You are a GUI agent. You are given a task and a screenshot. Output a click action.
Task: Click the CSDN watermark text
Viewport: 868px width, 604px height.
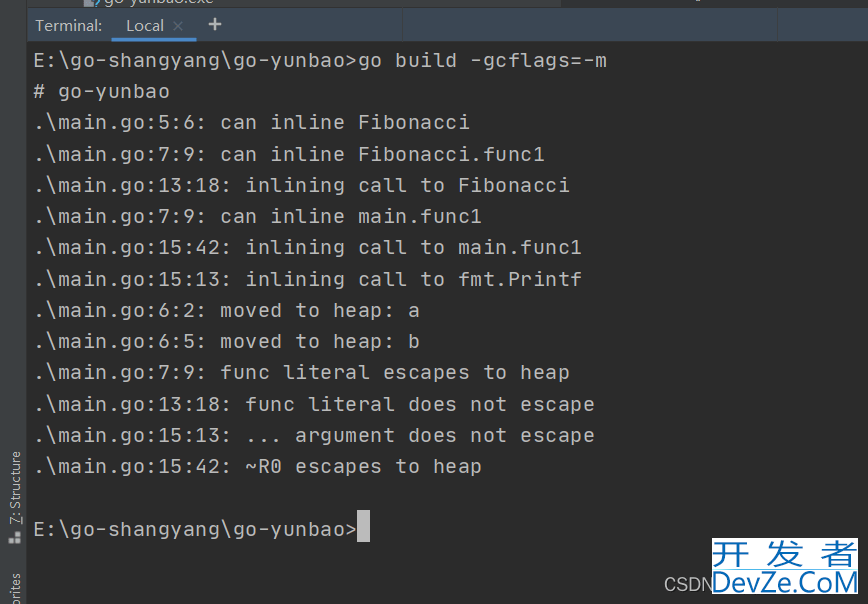click(688, 585)
